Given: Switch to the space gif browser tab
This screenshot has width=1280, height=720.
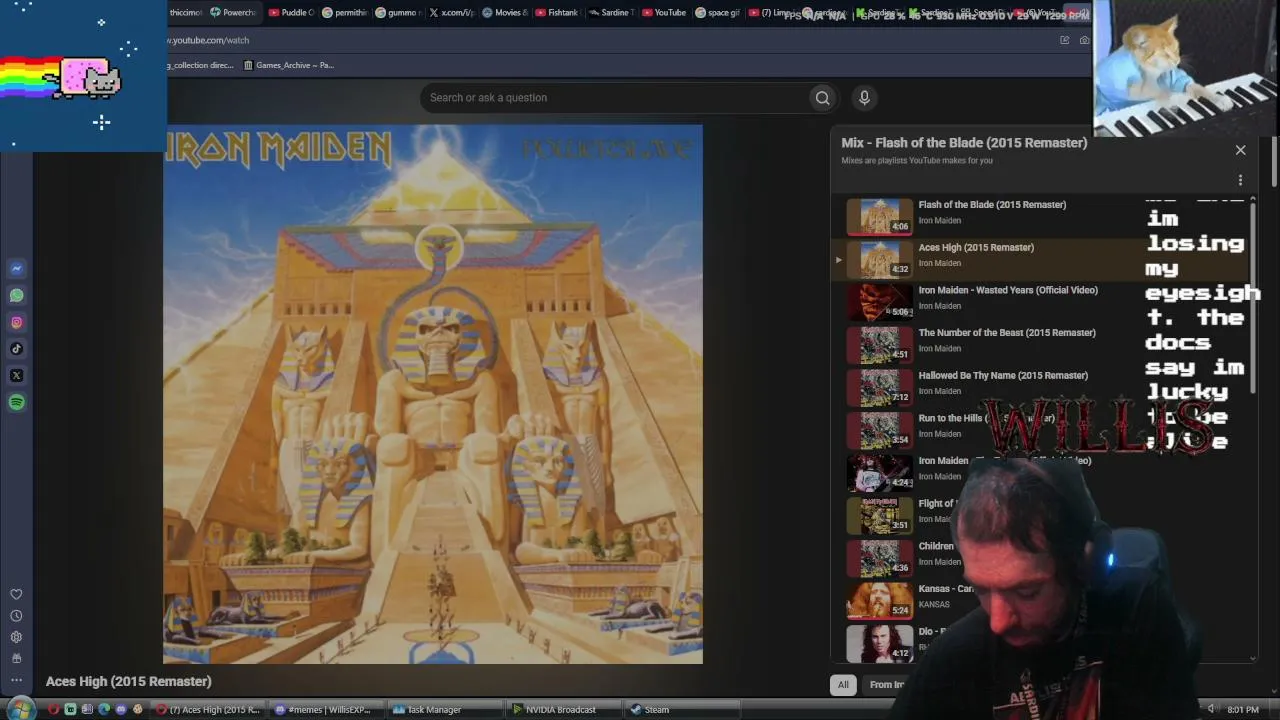Looking at the screenshot, I should pos(718,13).
